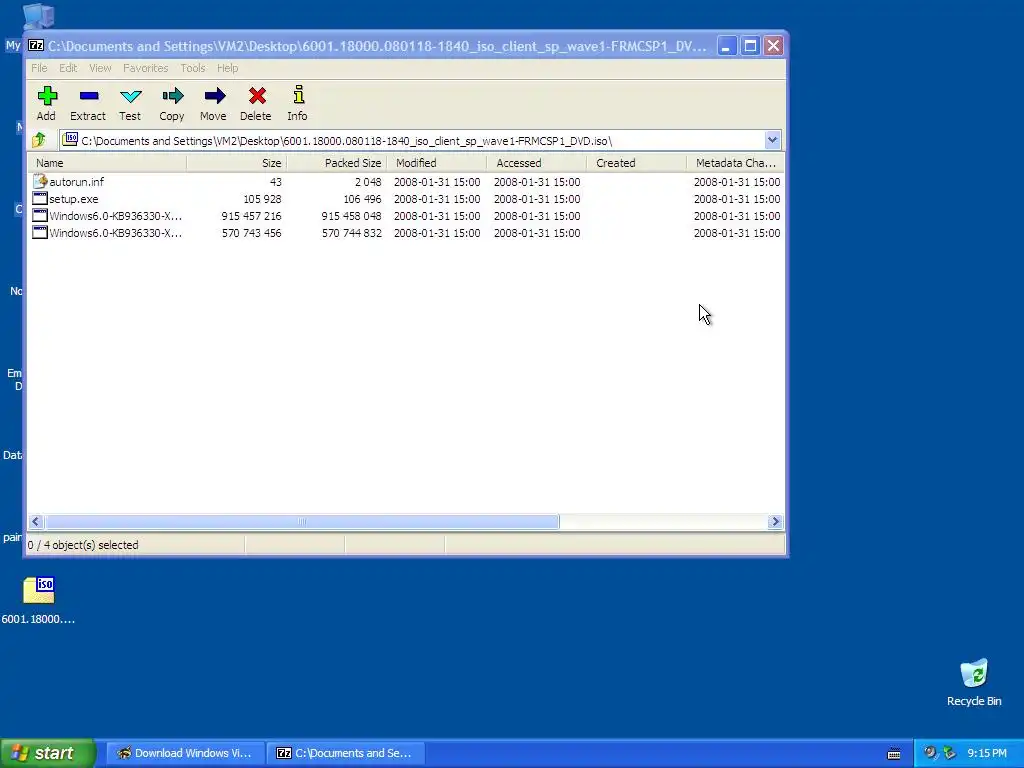Open the File menu
Image resolution: width=1024 pixels, height=768 pixels.
point(39,68)
